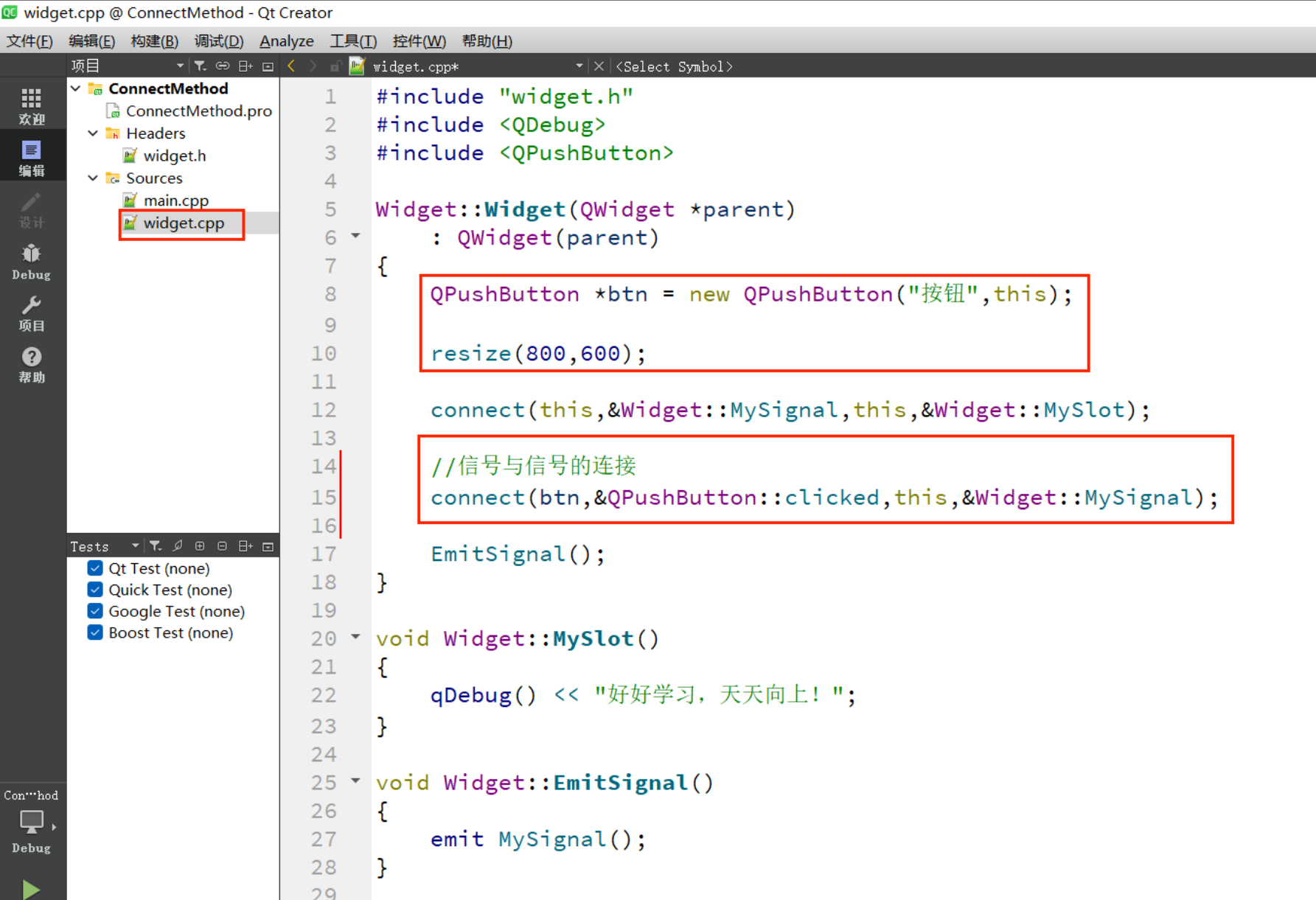Open the 设计 (Design) mode
This screenshot has height=900, width=1316.
pos(32,209)
